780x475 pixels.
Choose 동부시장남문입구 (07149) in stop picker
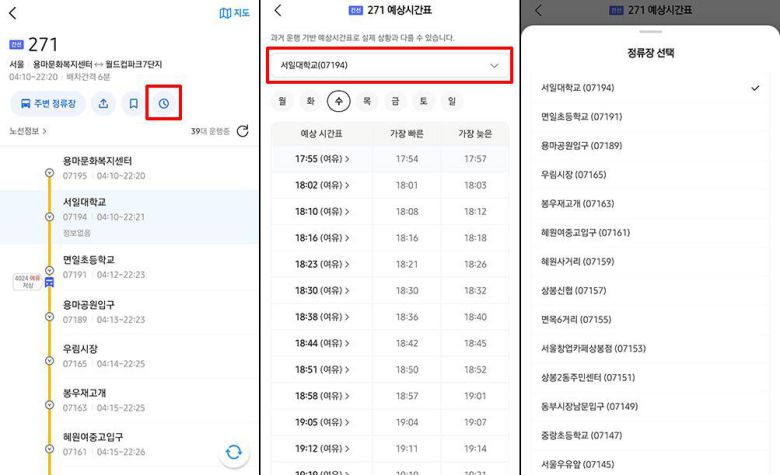651,406
